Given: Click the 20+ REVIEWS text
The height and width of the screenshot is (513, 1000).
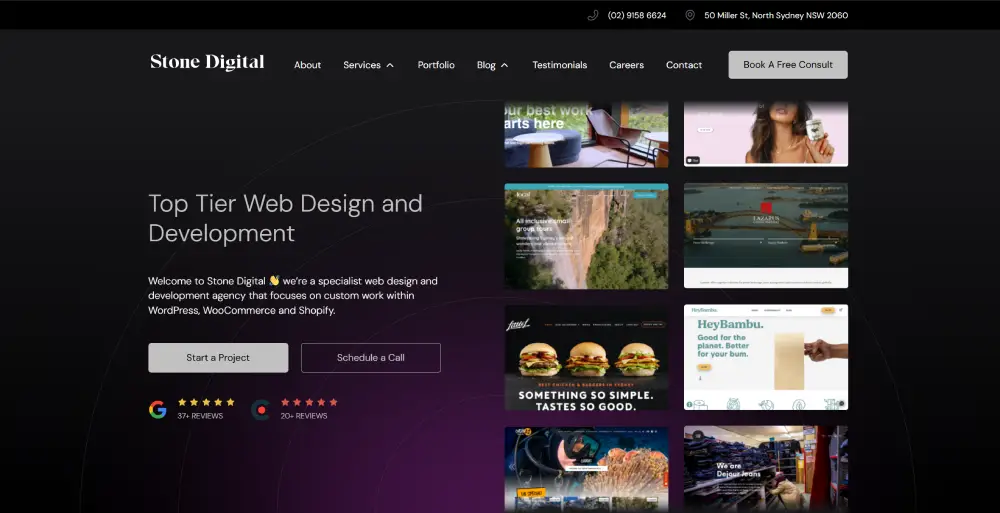Looking at the screenshot, I should pyautogui.click(x=304, y=416).
